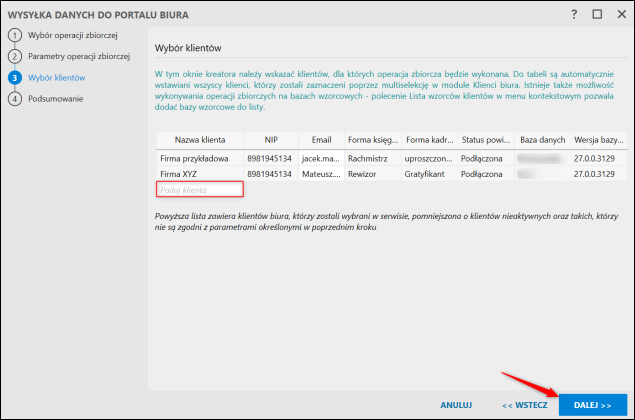The width and height of the screenshot is (635, 420).
Task: Click the Forma księg... column header
Action: [x=373, y=140]
